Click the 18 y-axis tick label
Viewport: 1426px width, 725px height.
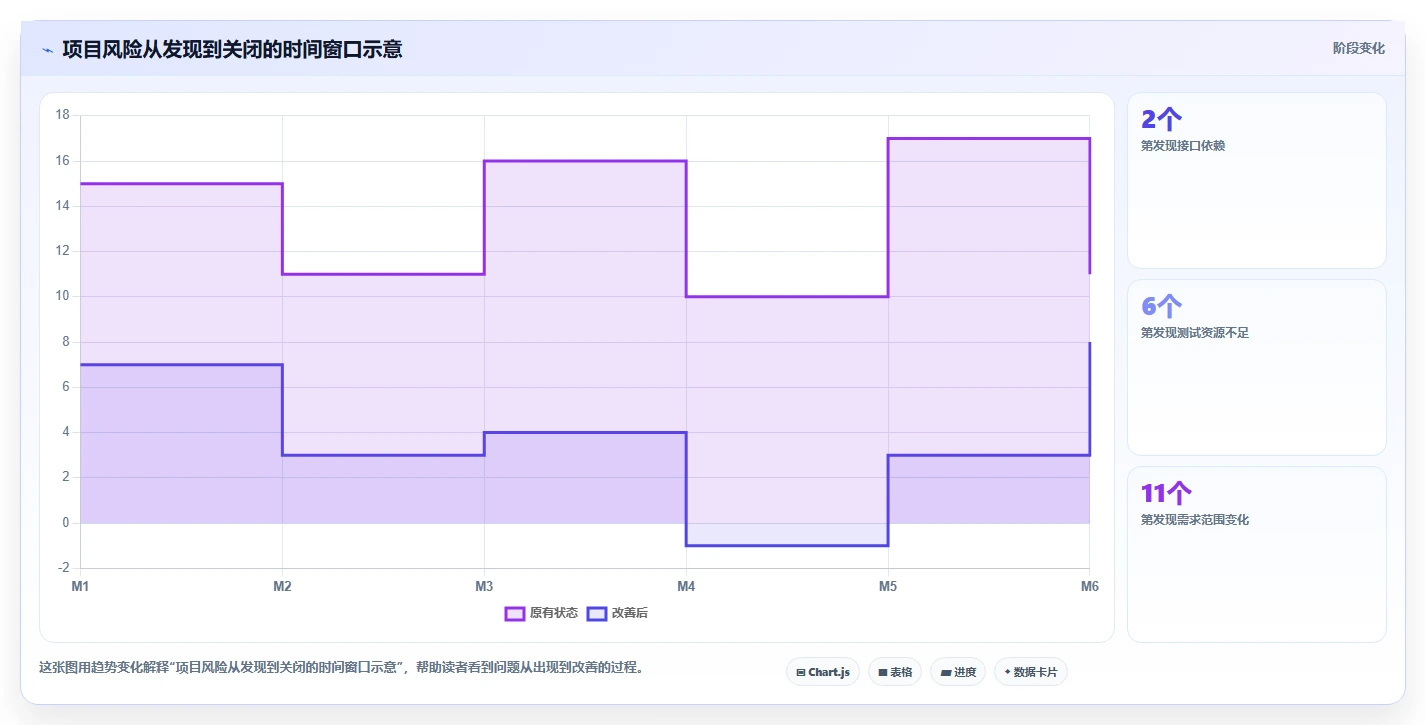[x=62, y=115]
